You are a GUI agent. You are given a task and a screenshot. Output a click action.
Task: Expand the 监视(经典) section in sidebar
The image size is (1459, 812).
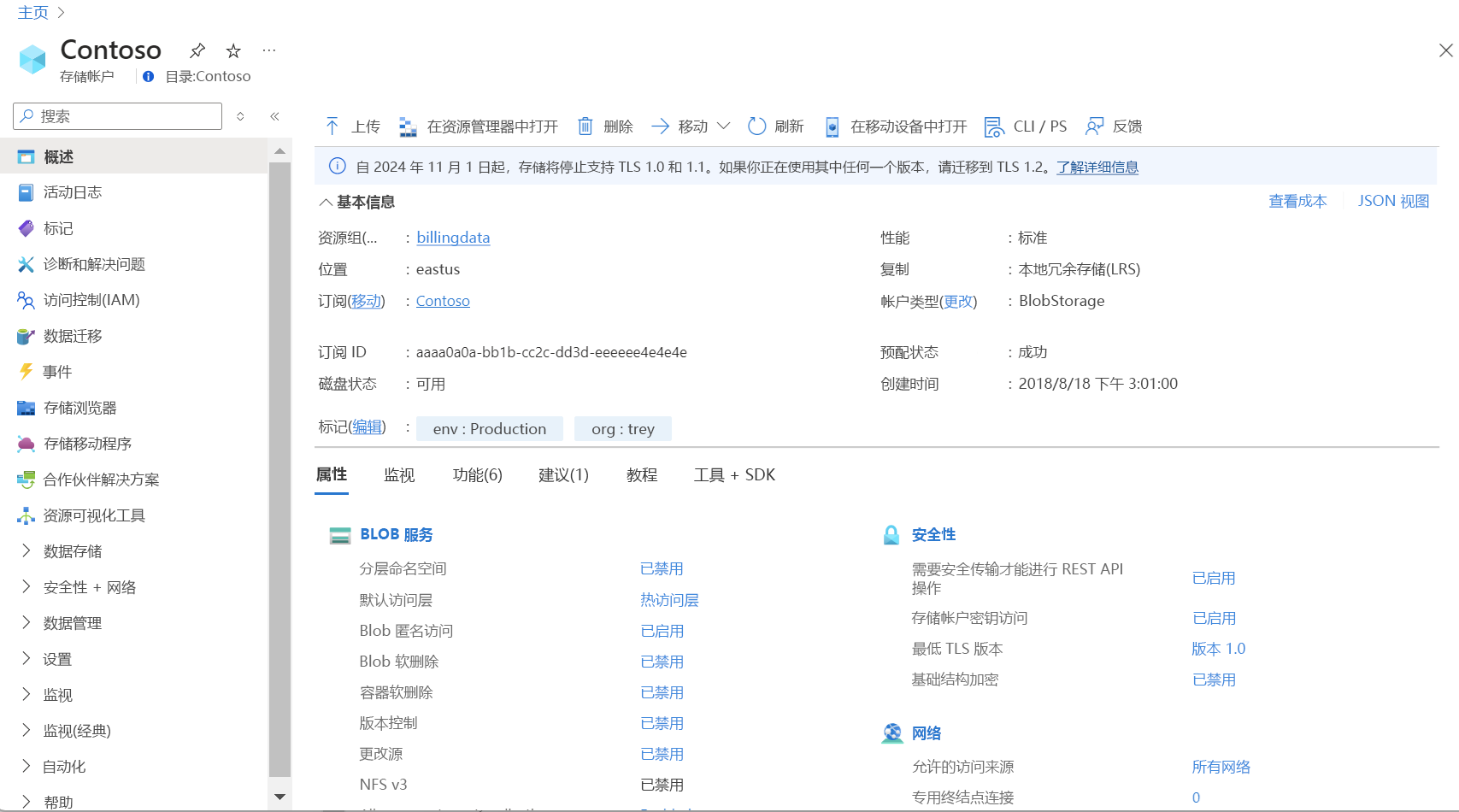coord(26,731)
